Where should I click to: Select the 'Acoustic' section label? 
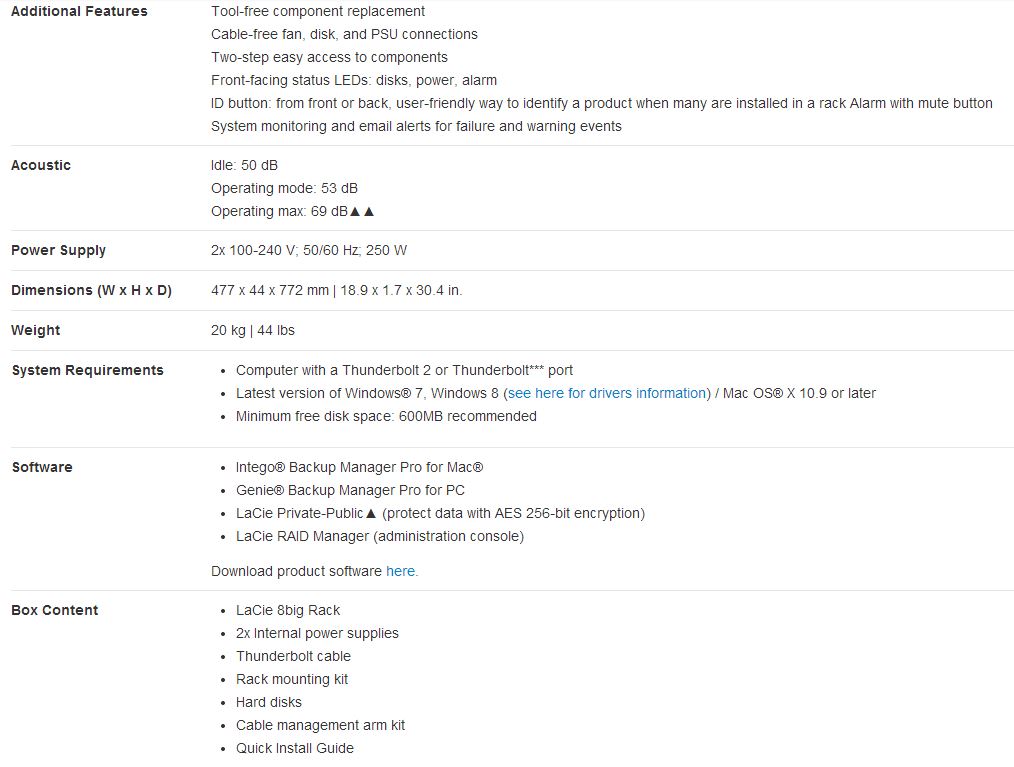(41, 165)
